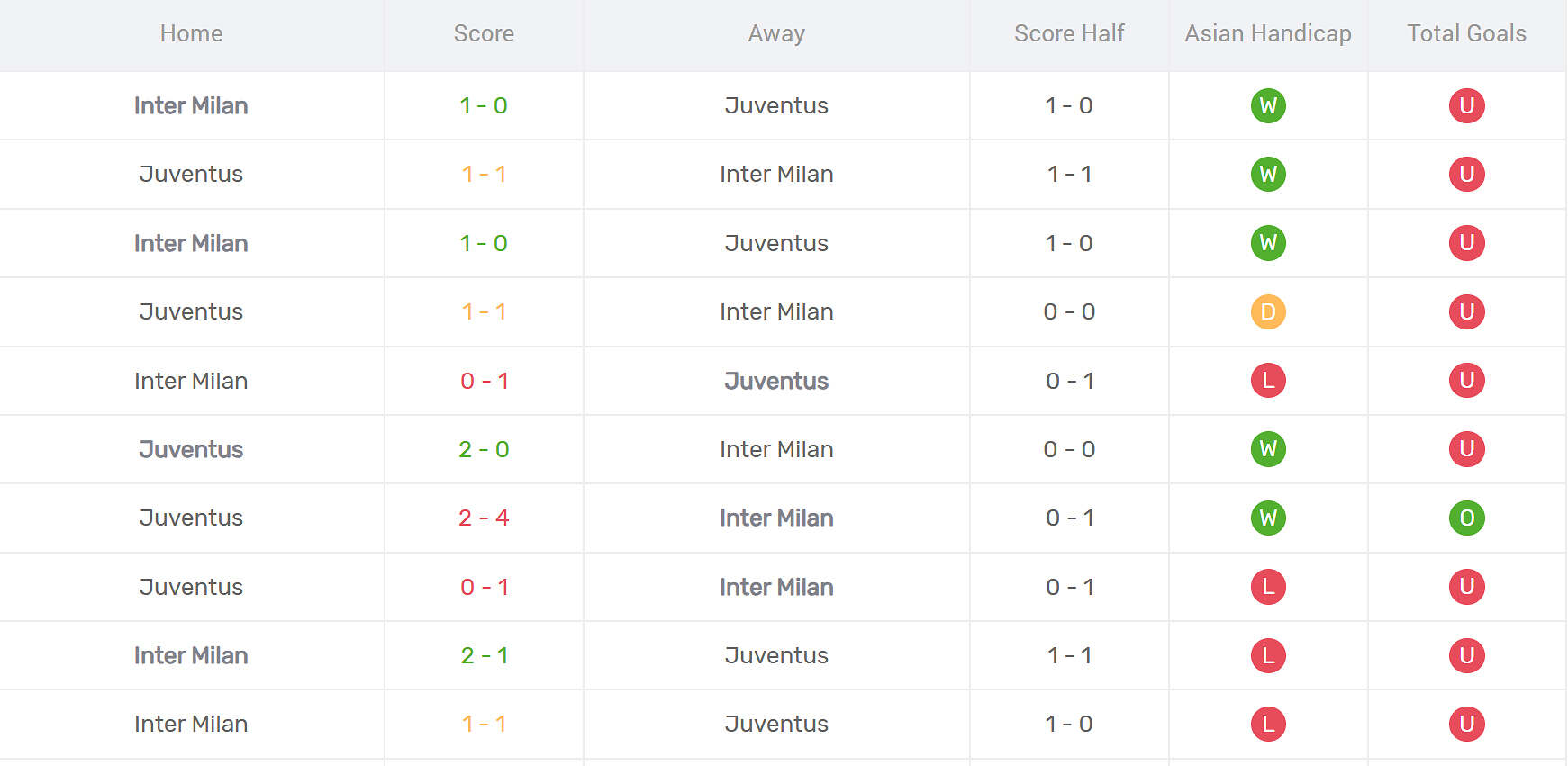1568x766 pixels.
Task: Click the L badge in the 2 - 1 row
Action: (x=1268, y=655)
